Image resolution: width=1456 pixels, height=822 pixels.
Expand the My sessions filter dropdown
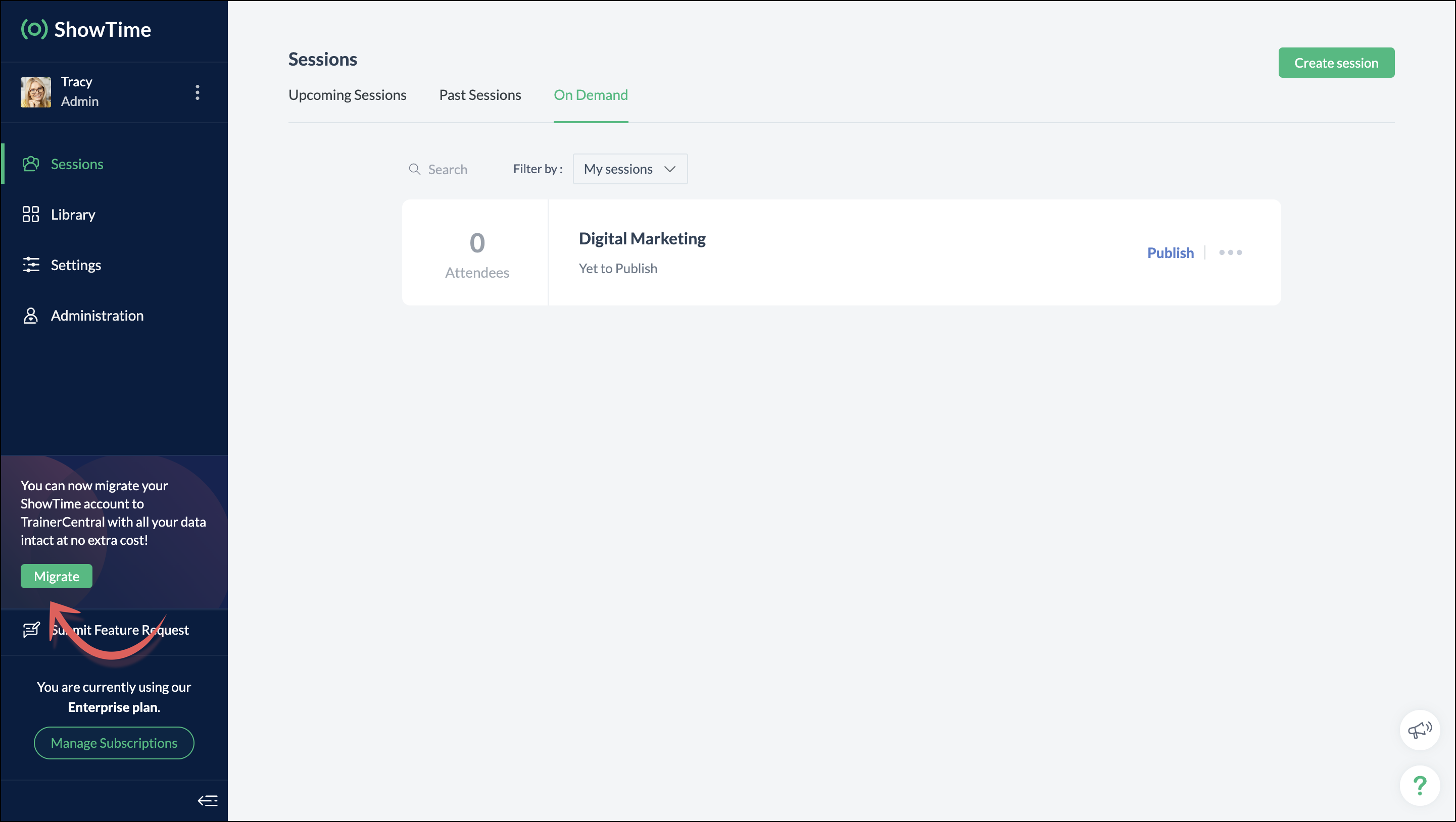(629, 169)
